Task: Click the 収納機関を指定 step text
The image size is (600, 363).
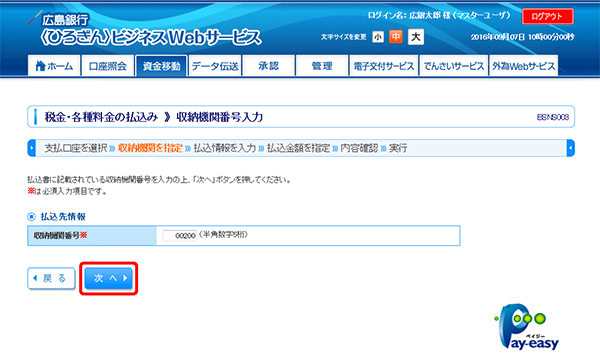Action: point(150,148)
